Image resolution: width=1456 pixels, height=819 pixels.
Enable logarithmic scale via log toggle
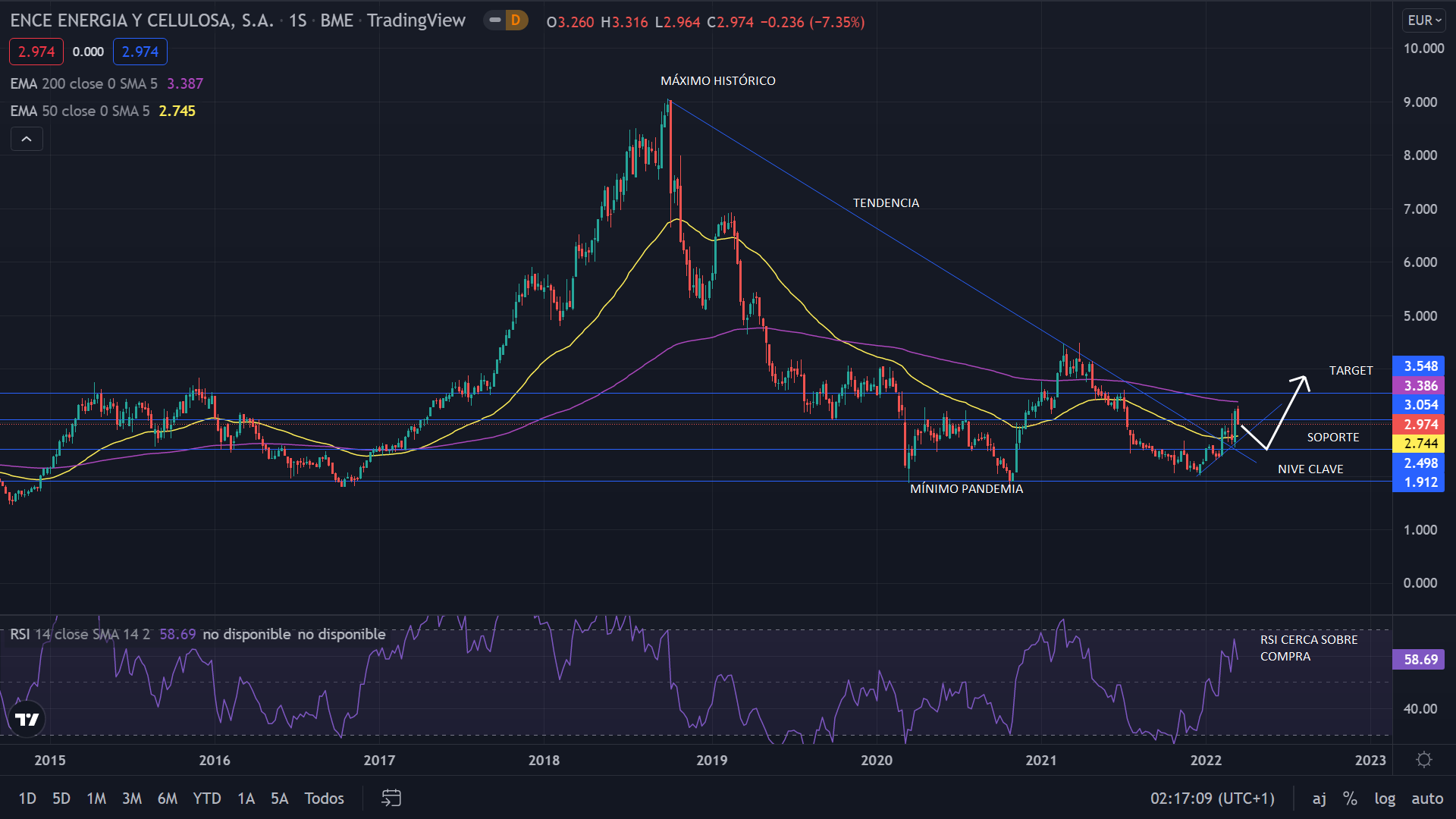[1385, 799]
